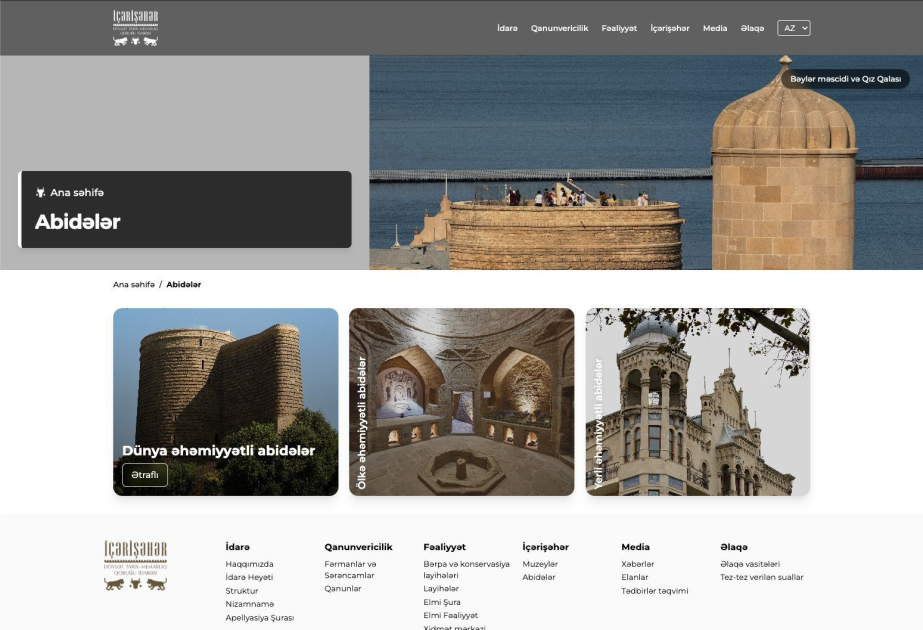Click the home icon beside Ana səhifə
Image resolution: width=923 pixels, height=630 pixels.
41,192
